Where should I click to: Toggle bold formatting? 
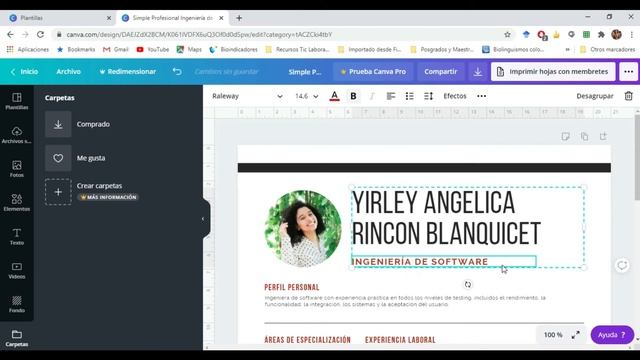[x=353, y=96]
